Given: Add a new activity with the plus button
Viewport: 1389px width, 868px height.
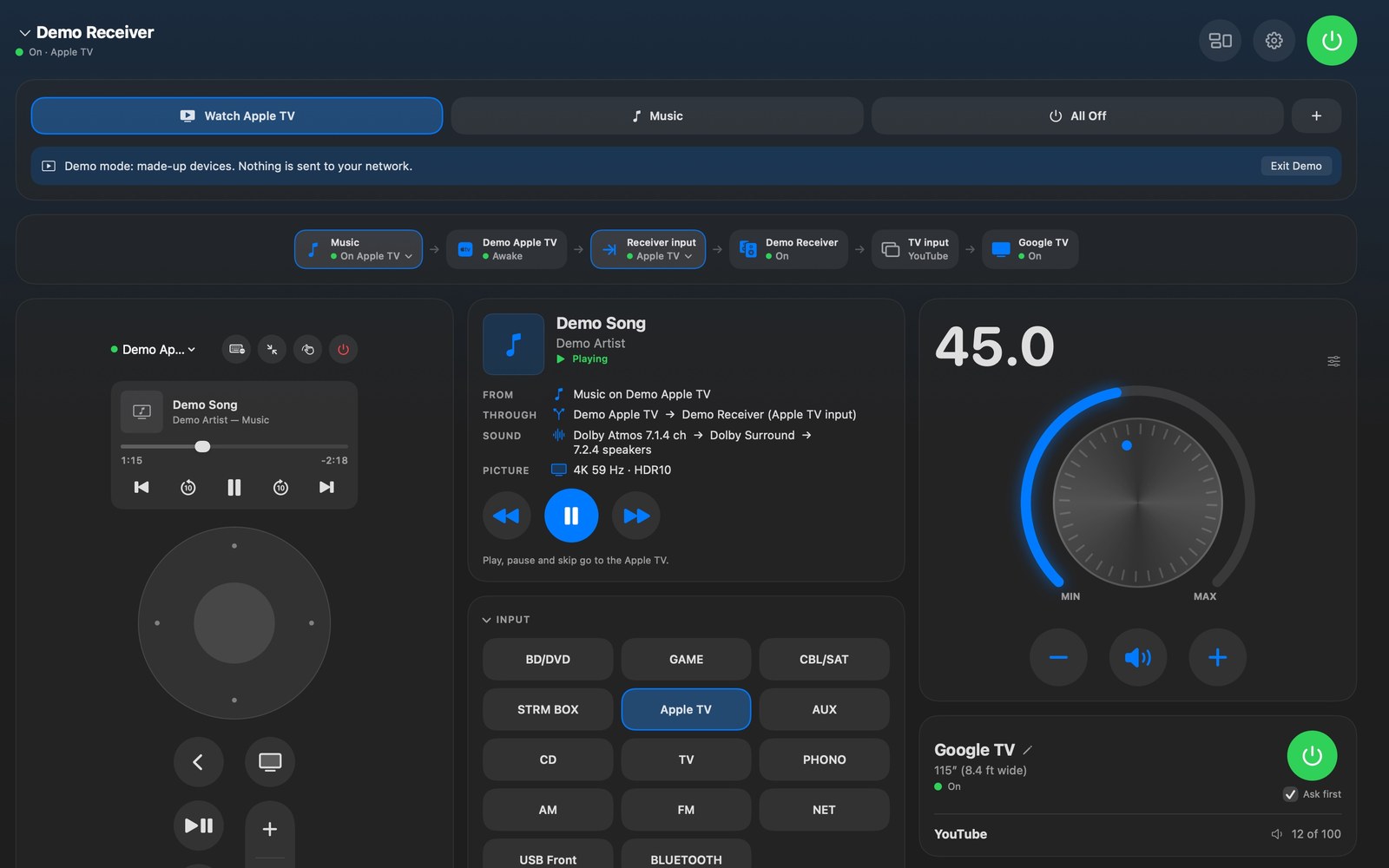Looking at the screenshot, I should 1316,115.
